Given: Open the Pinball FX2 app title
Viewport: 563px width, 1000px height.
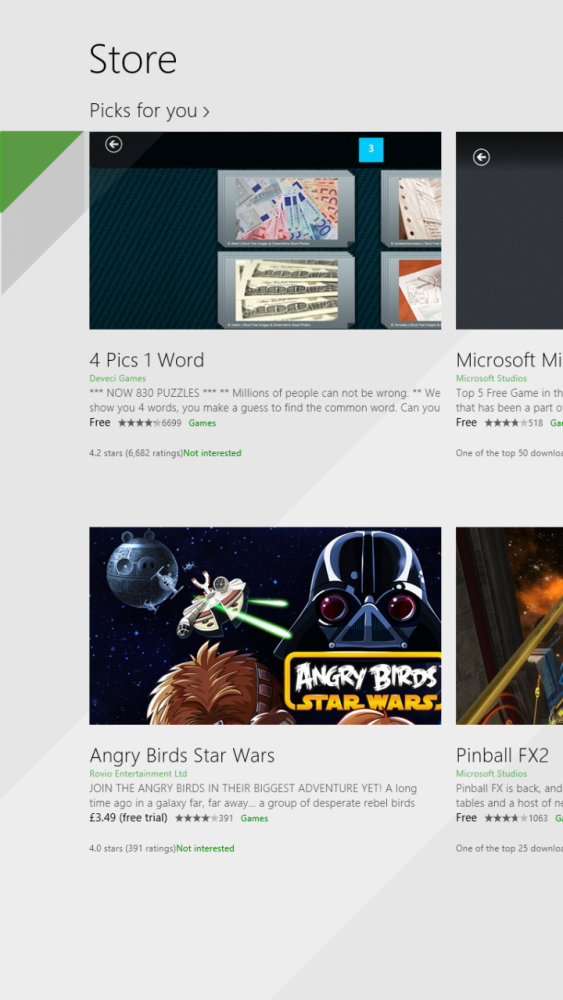Looking at the screenshot, I should [502, 755].
